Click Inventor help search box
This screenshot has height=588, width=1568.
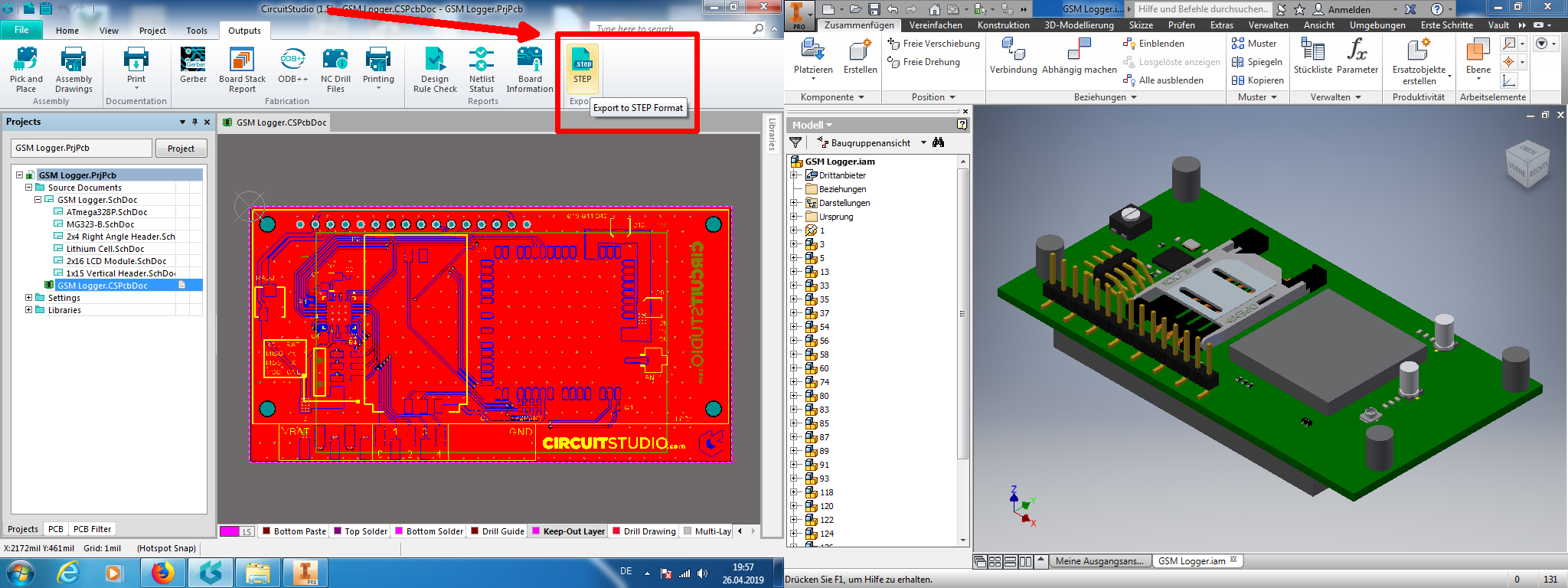1202,9
